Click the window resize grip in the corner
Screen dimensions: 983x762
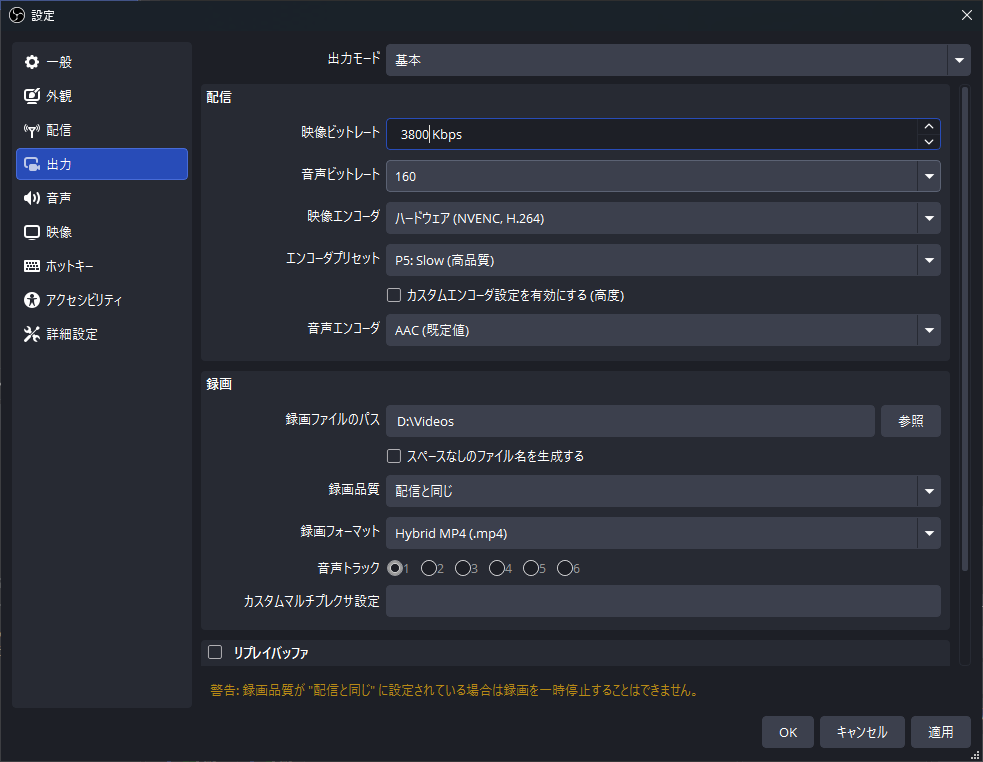coord(974,754)
